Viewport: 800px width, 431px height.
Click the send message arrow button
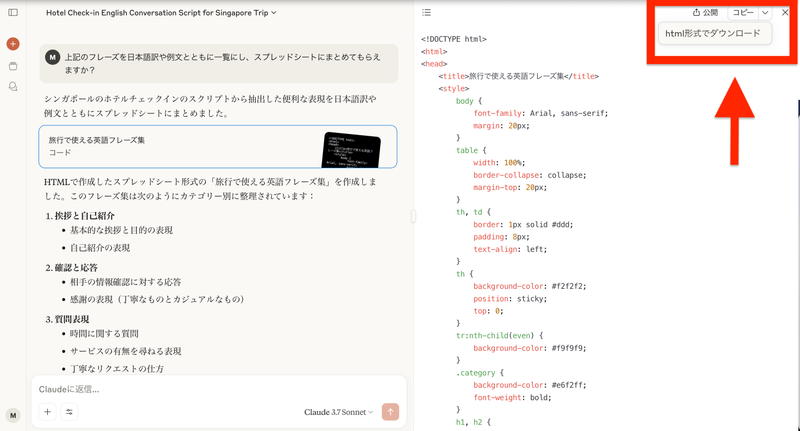tap(390, 412)
